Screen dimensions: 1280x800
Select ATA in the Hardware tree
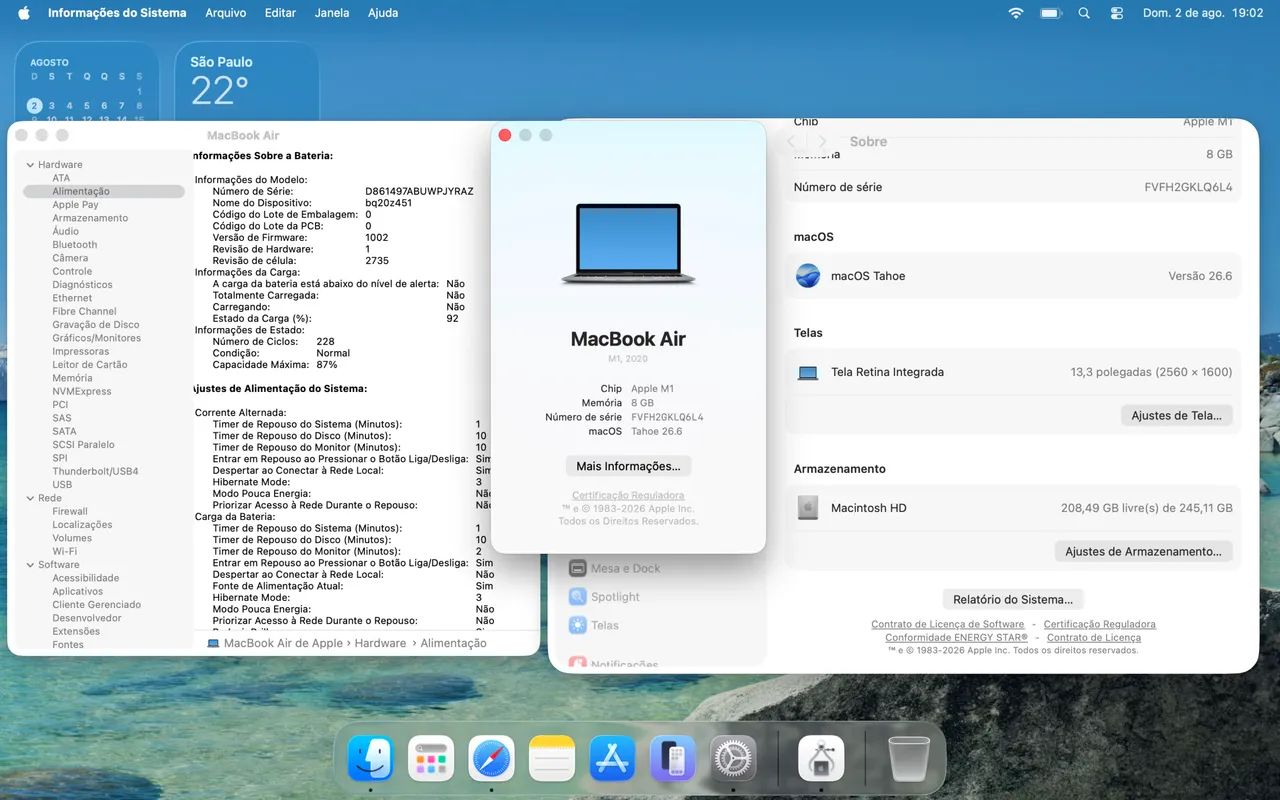point(61,178)
